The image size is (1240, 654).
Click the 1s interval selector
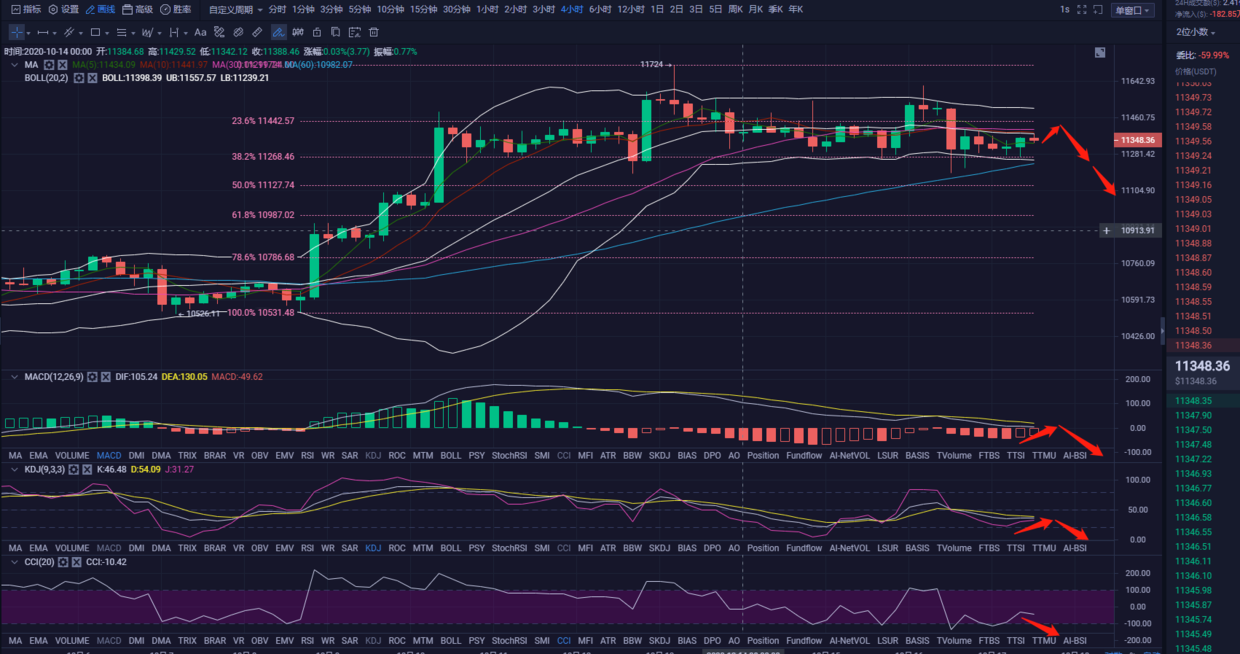(1065, 9)
